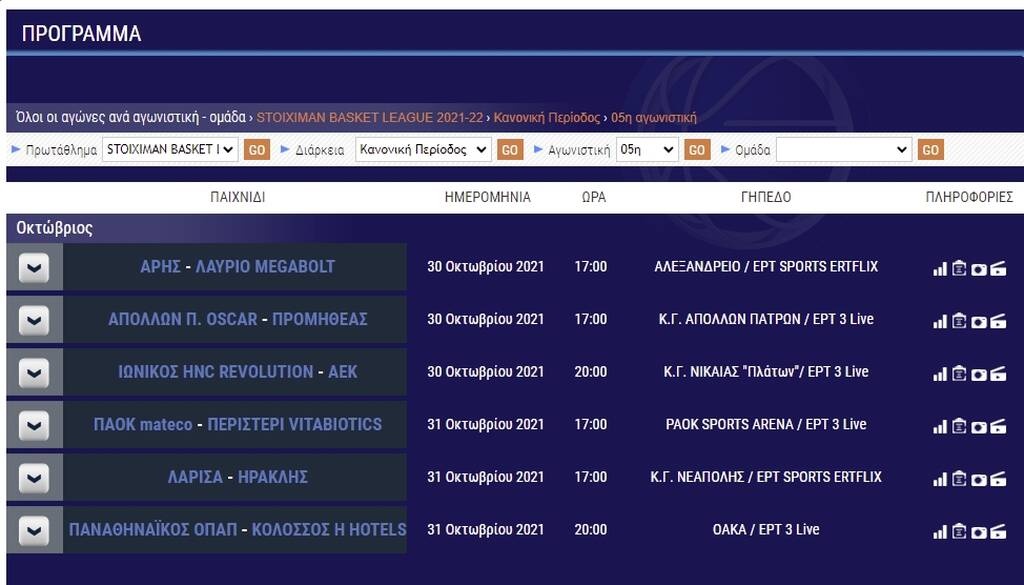Open camera photos icon for ΠΑΟΚ - ΠΕΡΙΣΤΕΡΙ game
This screenshot has height=585, width=1024.
[x=978, y=427]
